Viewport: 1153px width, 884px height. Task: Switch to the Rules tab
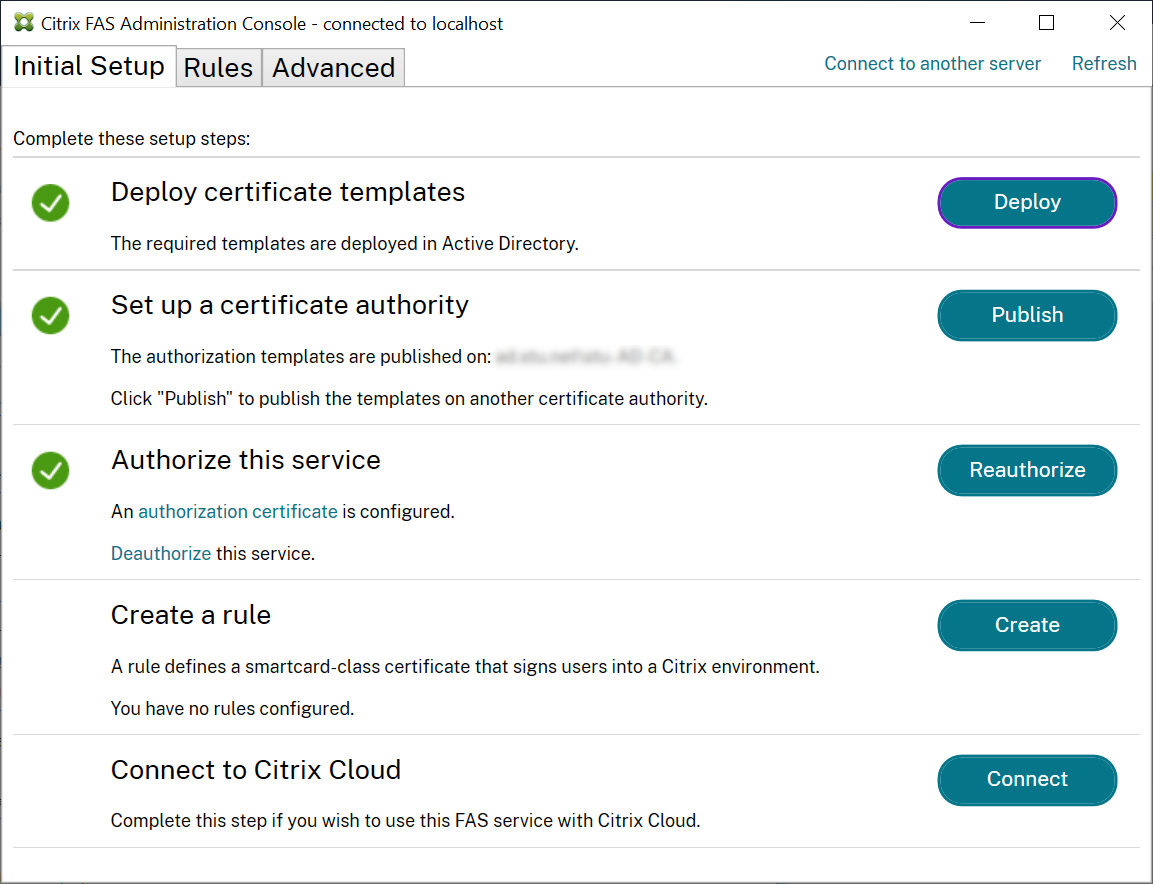(x=218, y=68)
